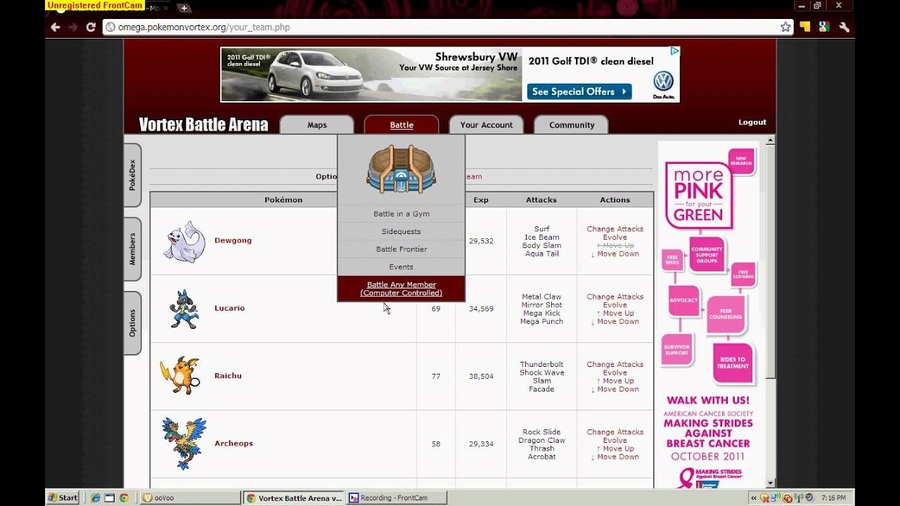Click the Raichu sprite image
900x506 pixels.
(181, 376)
